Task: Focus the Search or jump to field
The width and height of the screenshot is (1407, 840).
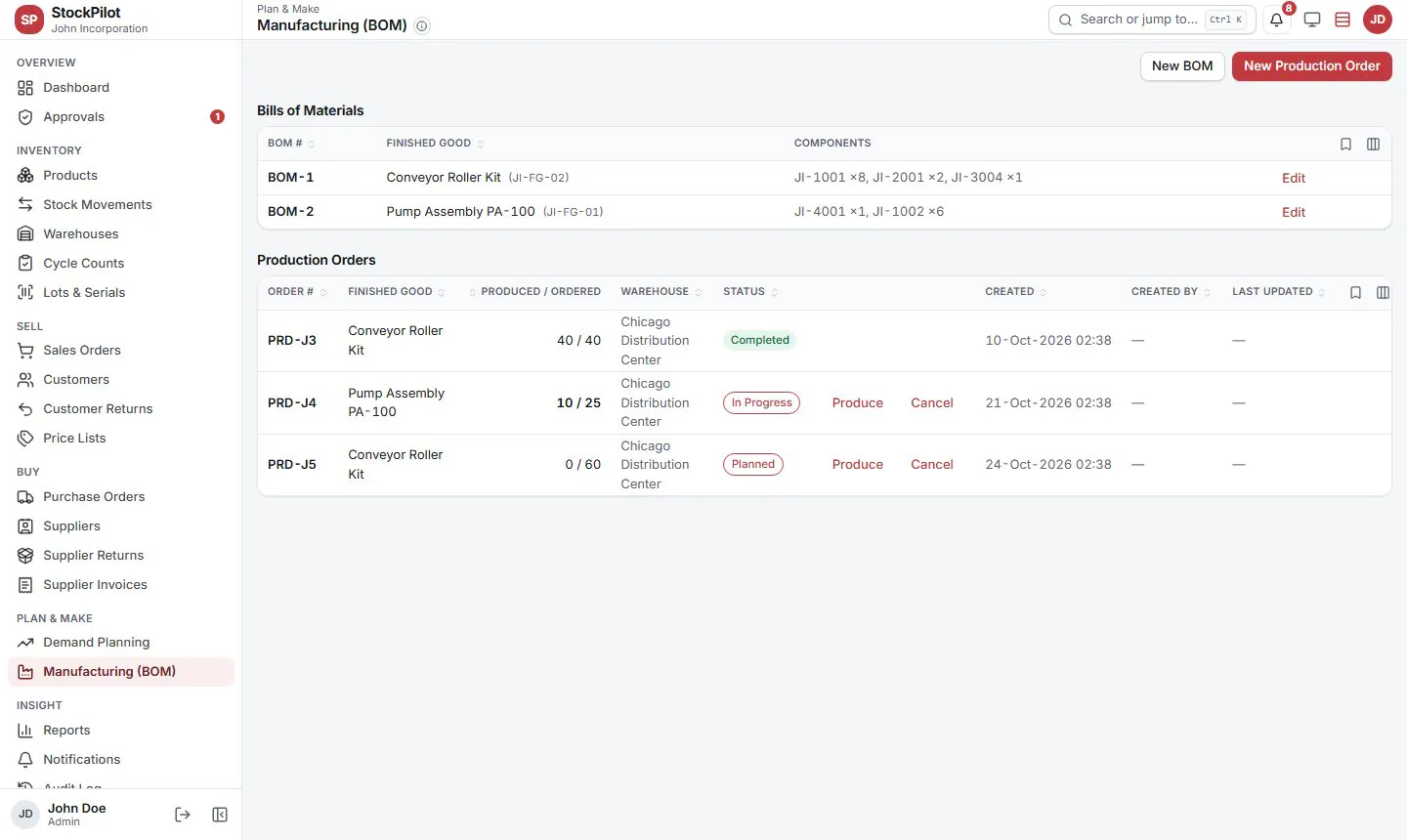Action: [x=1152, y=20]
